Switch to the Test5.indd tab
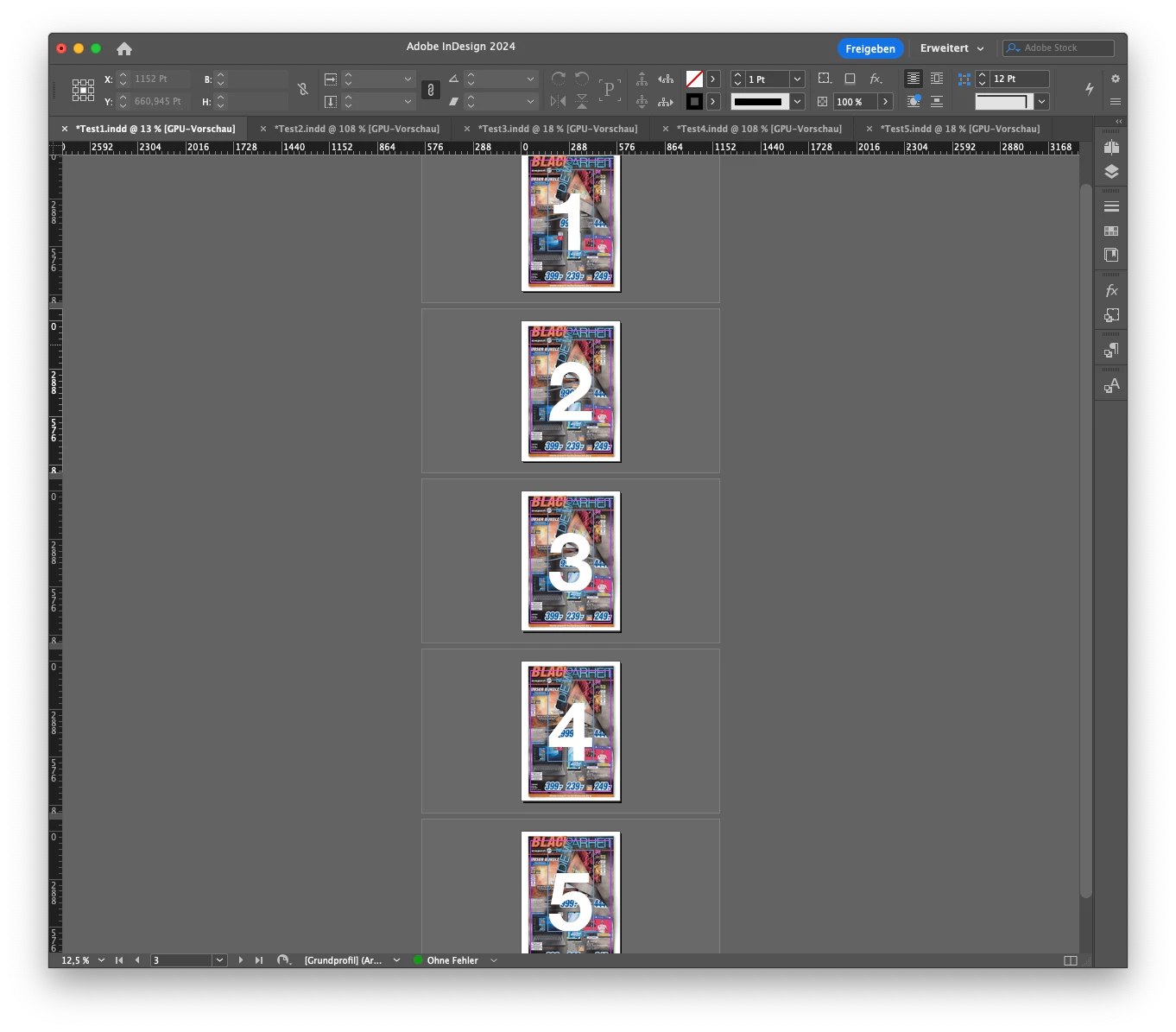This screenshot has height=1032, width=1176. (960, 129)
